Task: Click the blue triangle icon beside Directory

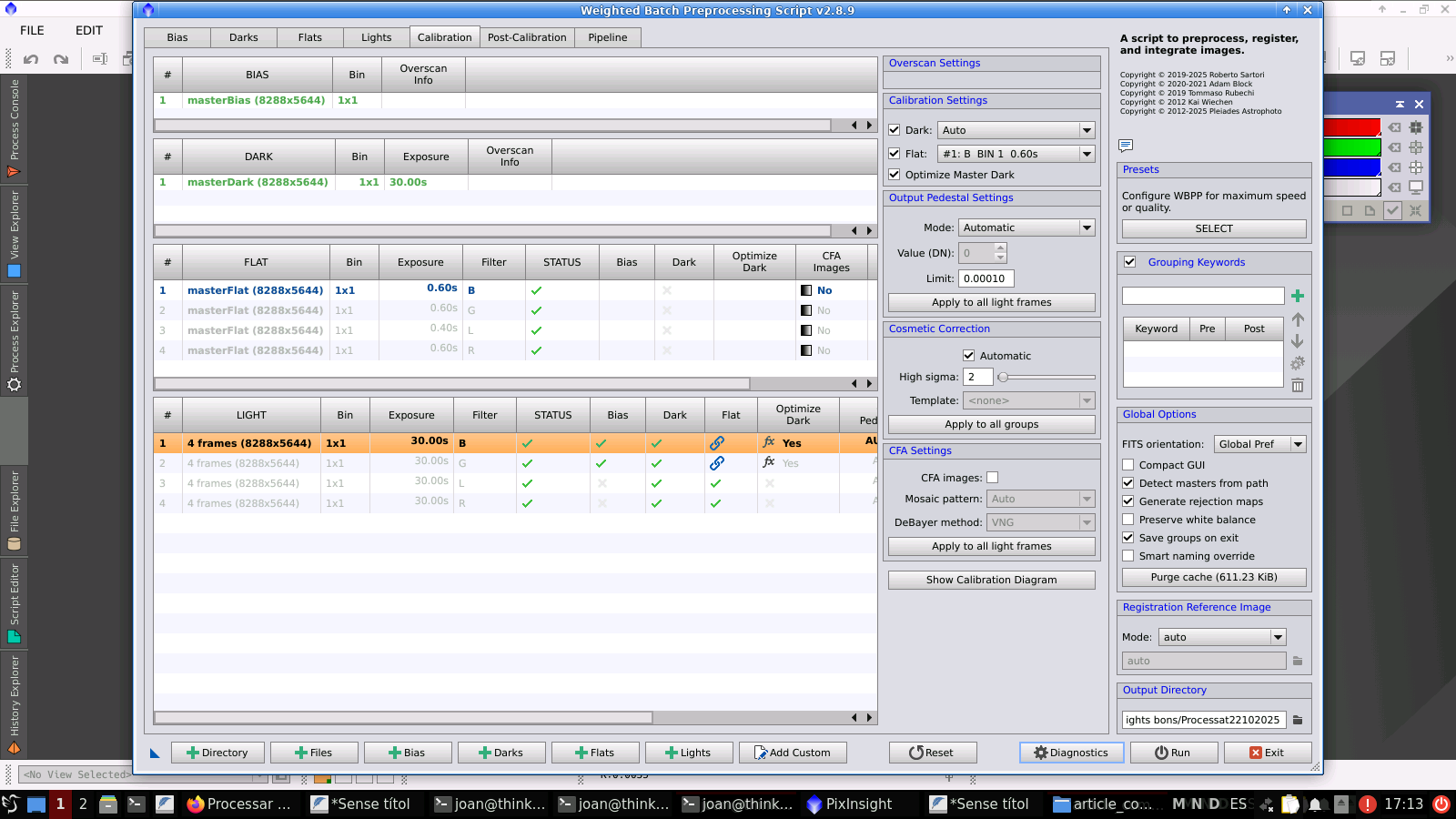Action: 155,753
